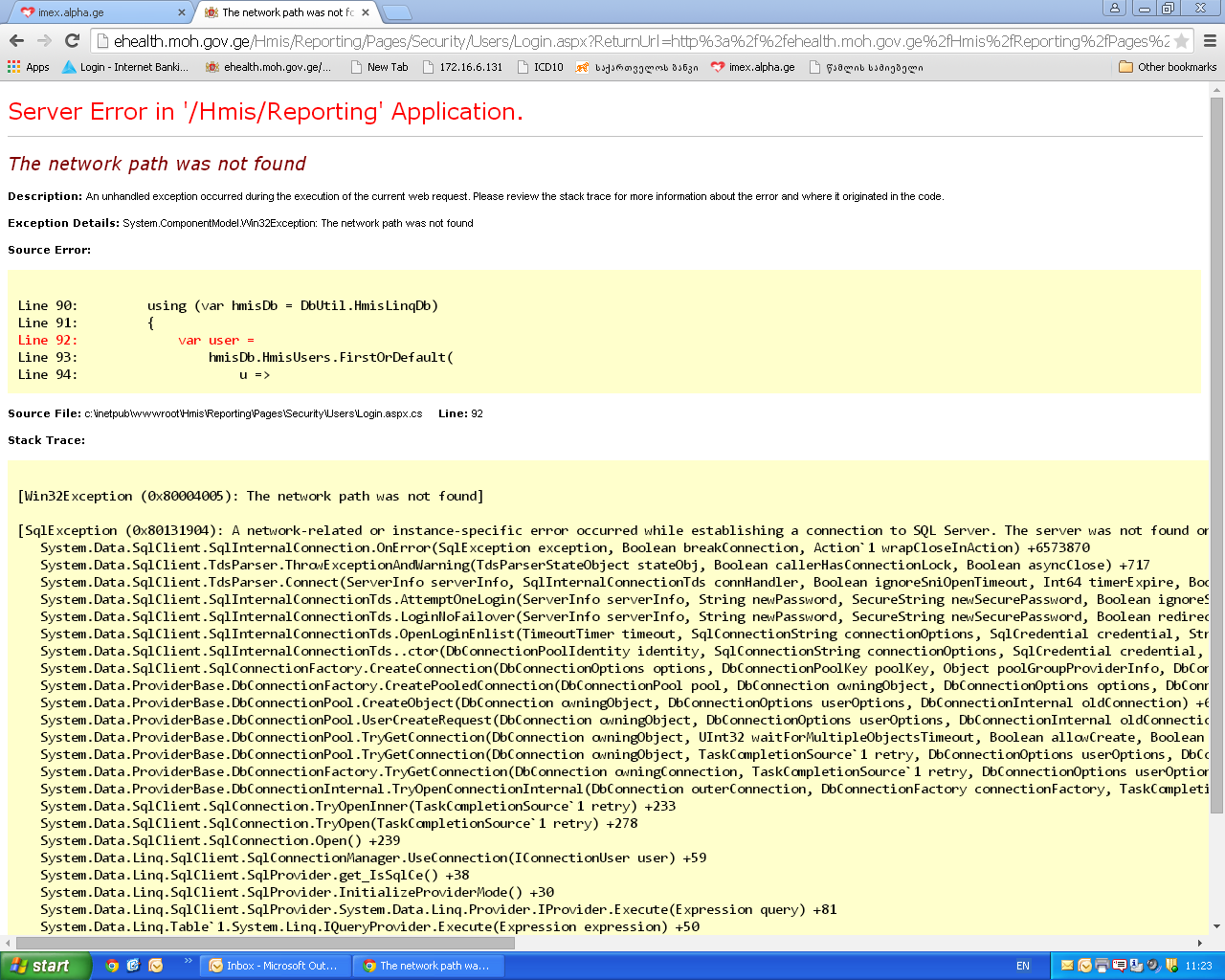The width and height of the screenshot is (1225, 980).
Task: Open a new browser tab
Action: (396, 12)
